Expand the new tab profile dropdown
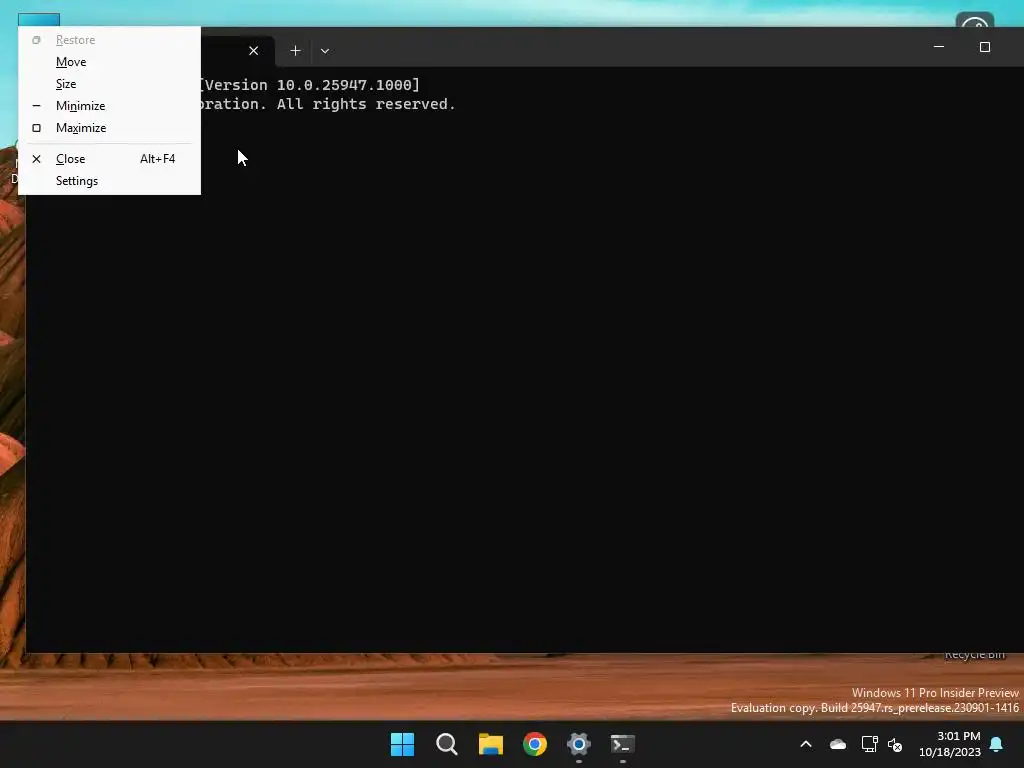 pos(325,51)
